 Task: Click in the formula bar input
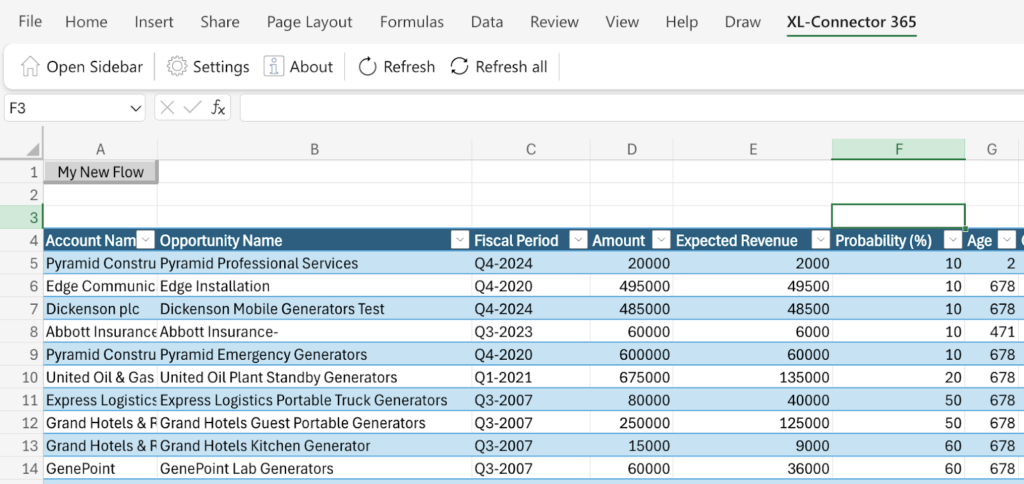pyautogui.click(x=632, y=108)
